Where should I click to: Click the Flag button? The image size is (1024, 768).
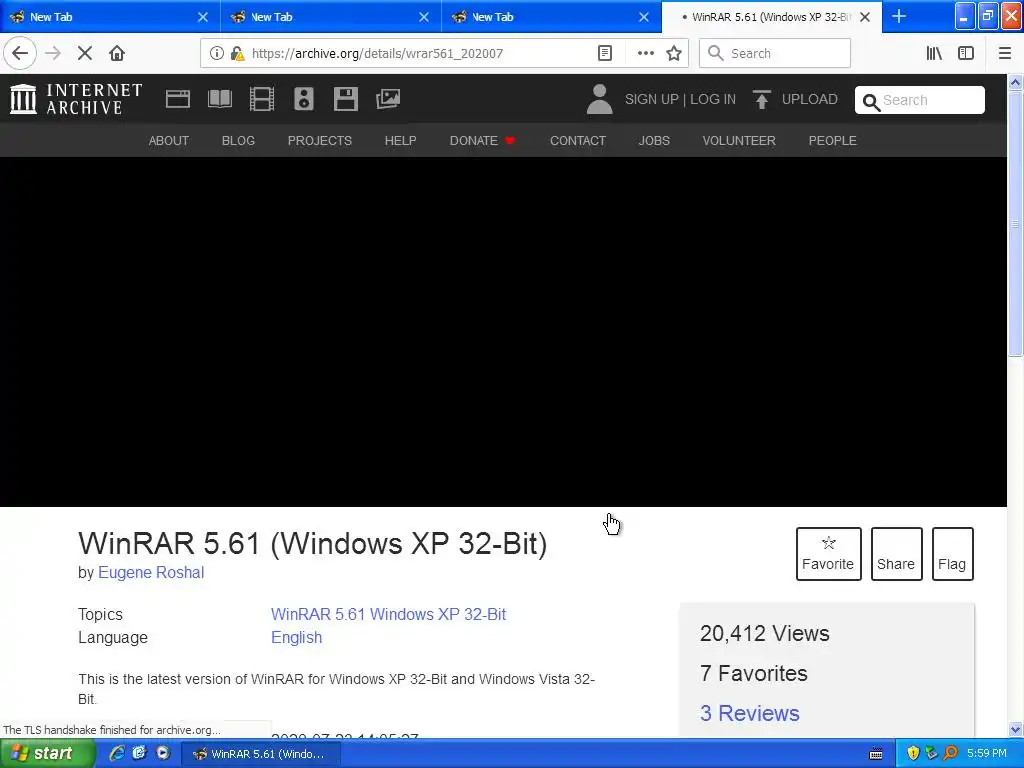coord(952,554)
